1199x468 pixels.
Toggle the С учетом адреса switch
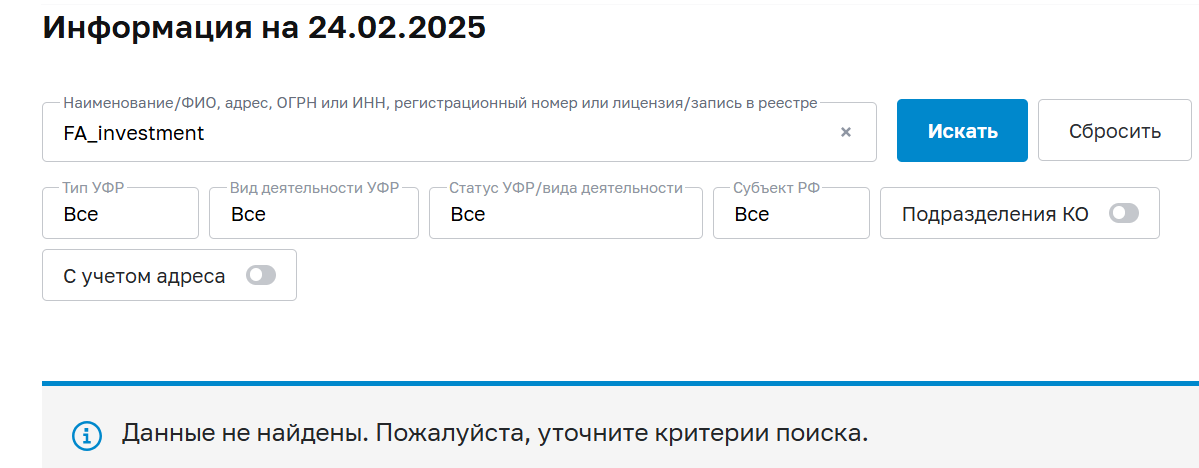tap(261, 275)
